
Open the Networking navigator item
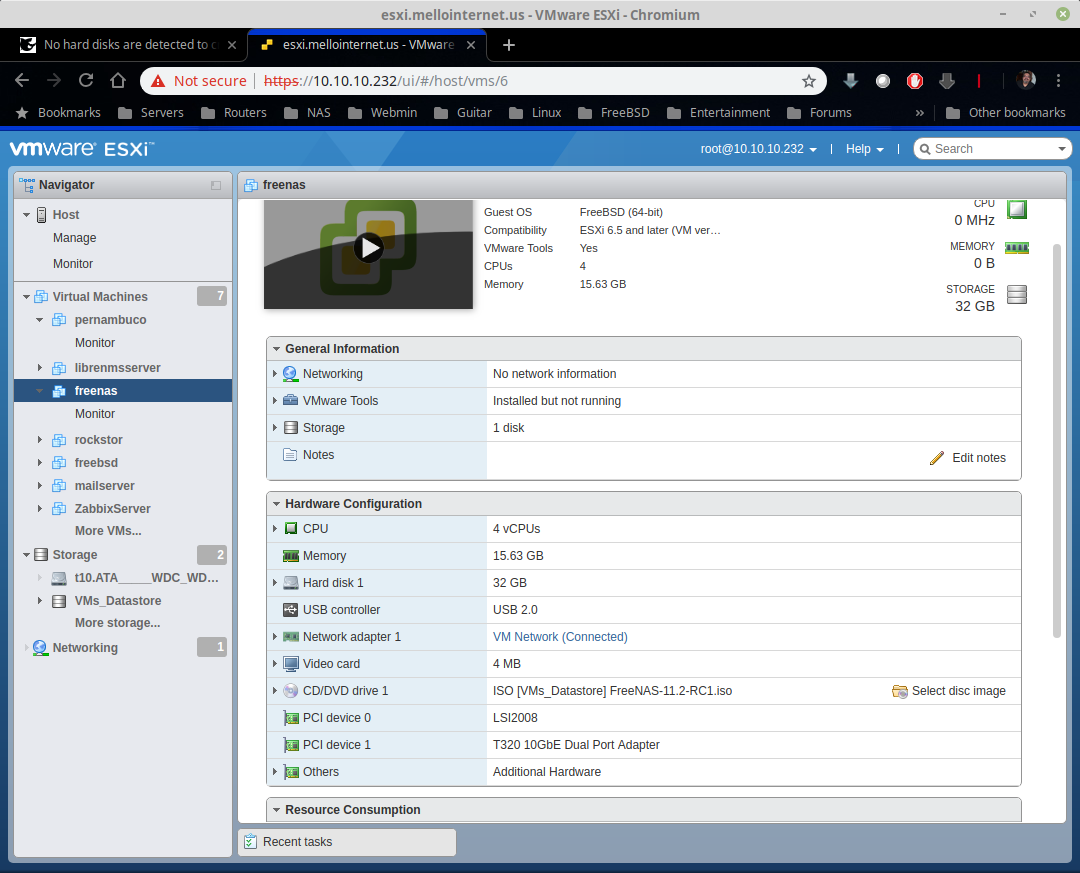click(85, 648)
